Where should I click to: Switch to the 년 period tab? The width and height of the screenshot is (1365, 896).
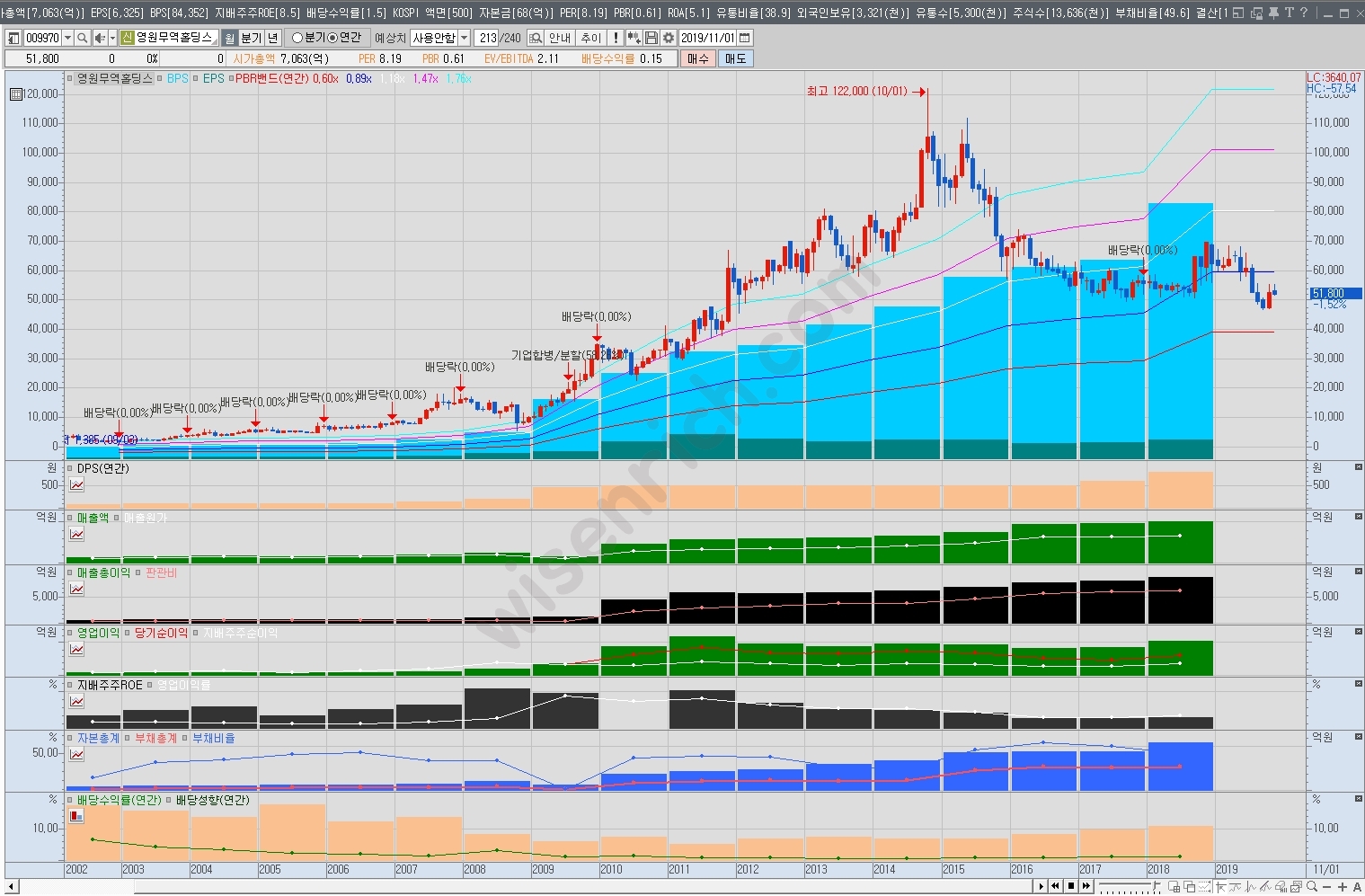[273, 38]
